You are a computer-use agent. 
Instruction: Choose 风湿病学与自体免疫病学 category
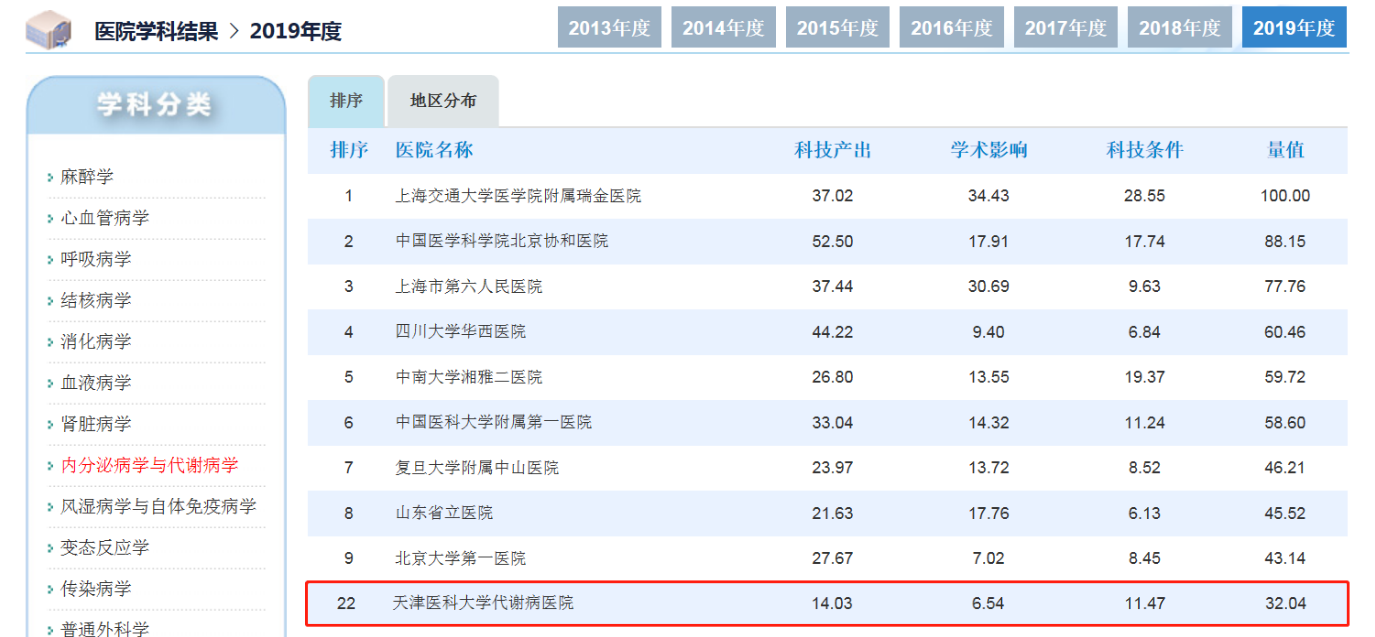[158, 506]
